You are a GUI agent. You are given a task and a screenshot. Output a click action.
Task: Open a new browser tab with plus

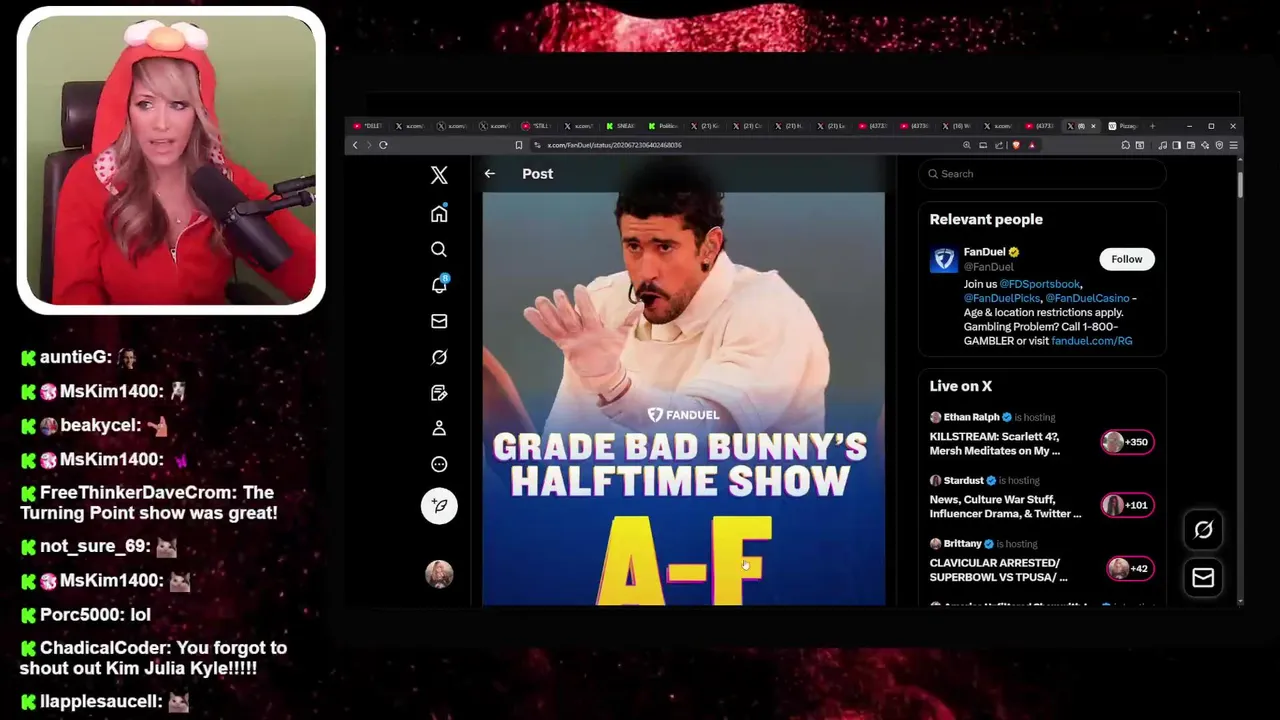(1152, 126)
